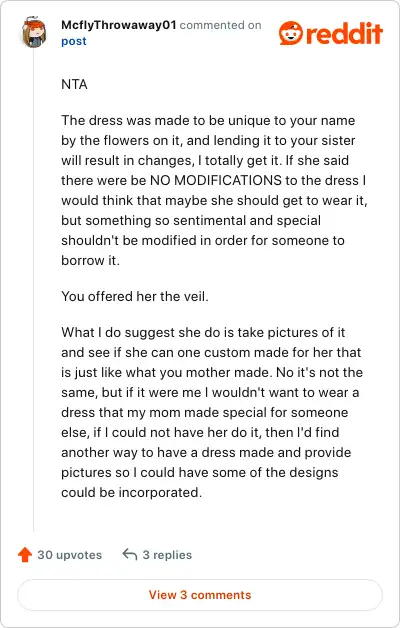Image resolution: width=400 pixels, height=628 pixels.
Task: Click the "3 replies" label
Action: click(x=167, y=555)
